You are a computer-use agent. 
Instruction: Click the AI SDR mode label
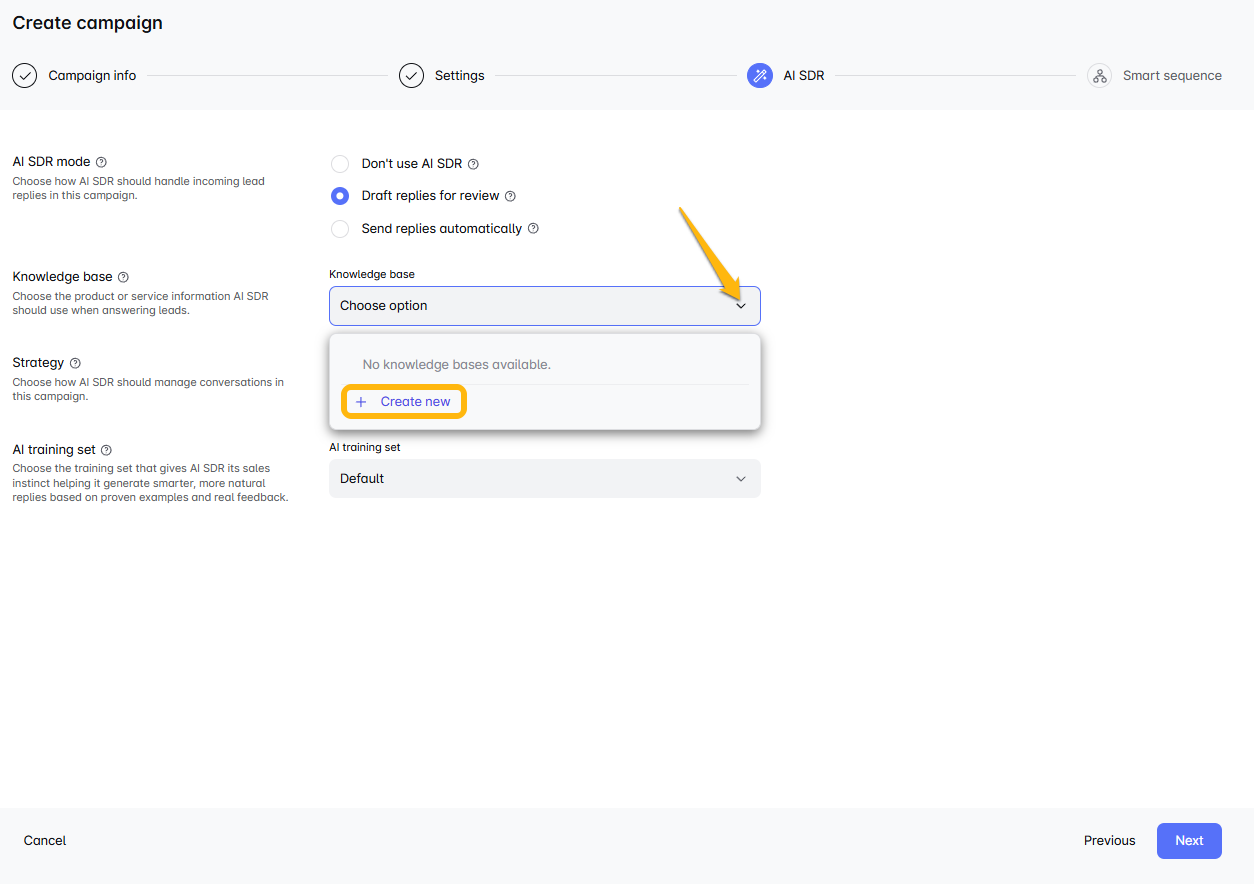tap(51, 162)
